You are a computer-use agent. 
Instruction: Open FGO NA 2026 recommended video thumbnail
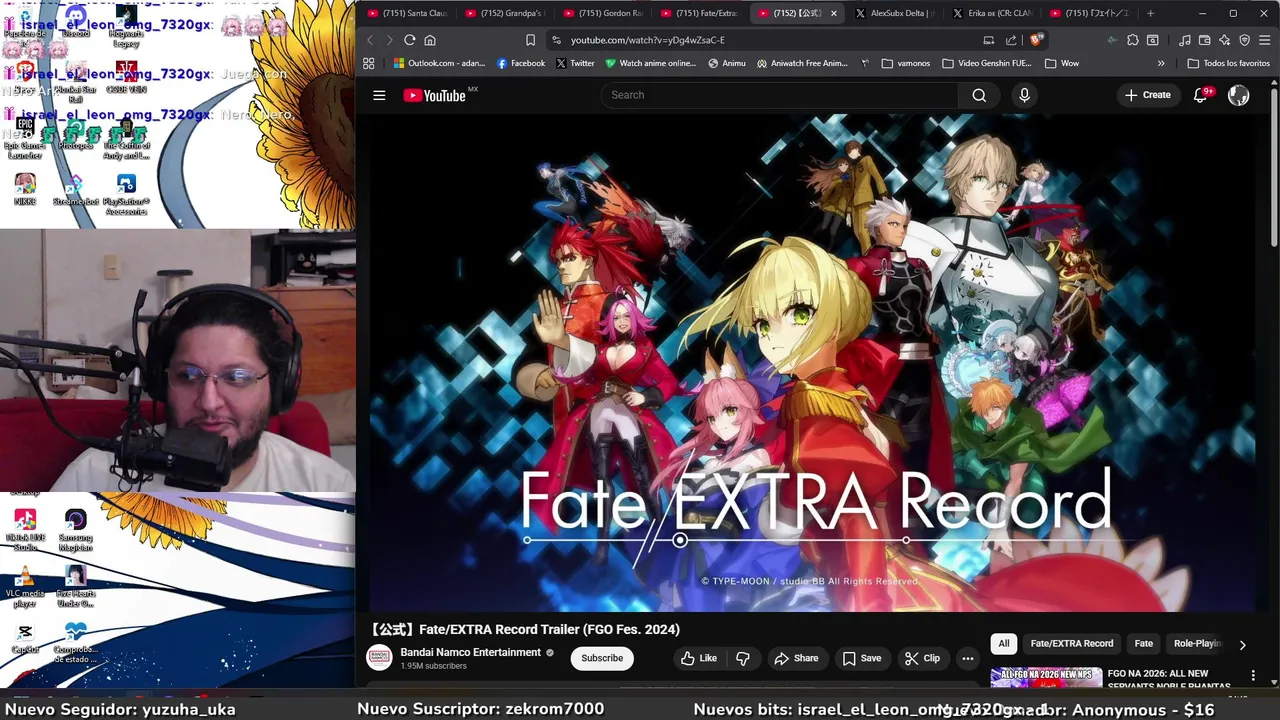coord(1046,678)
